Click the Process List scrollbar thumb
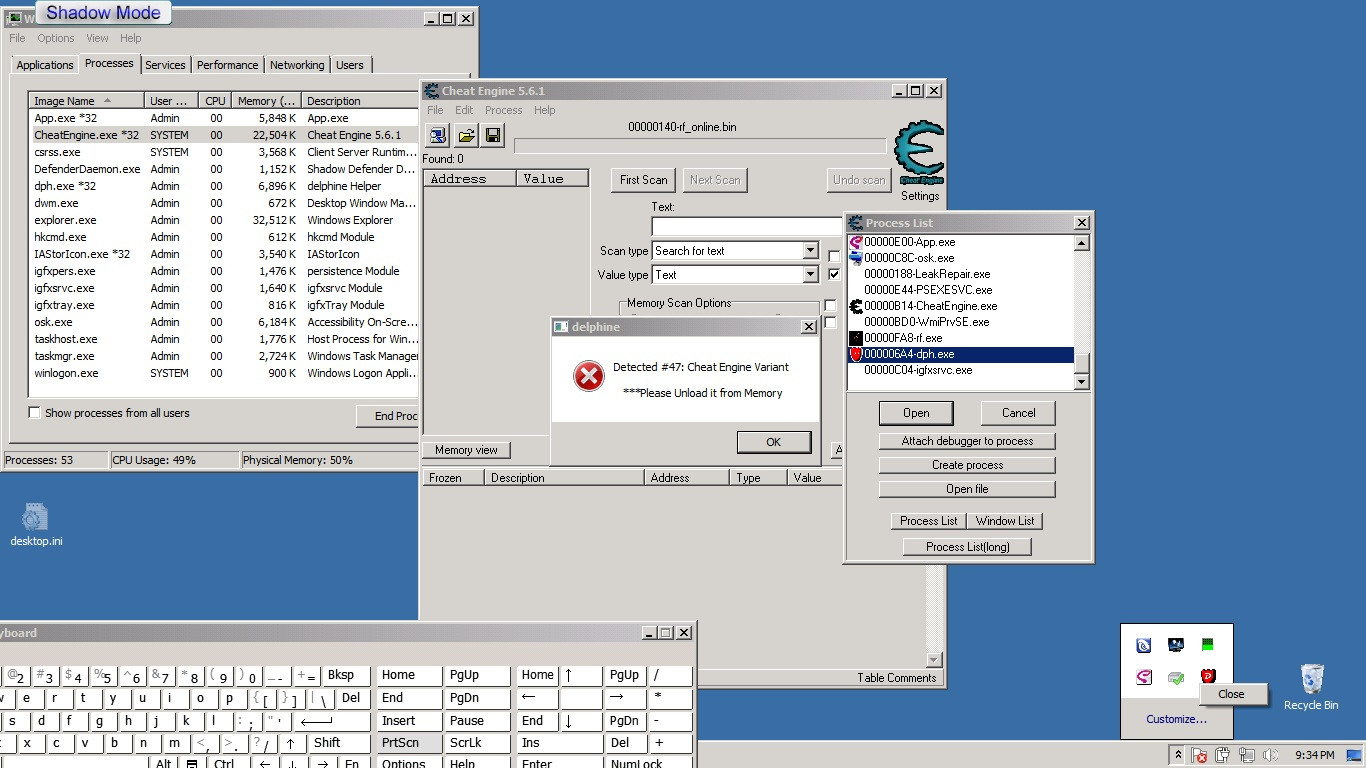 pos(1081,362)
